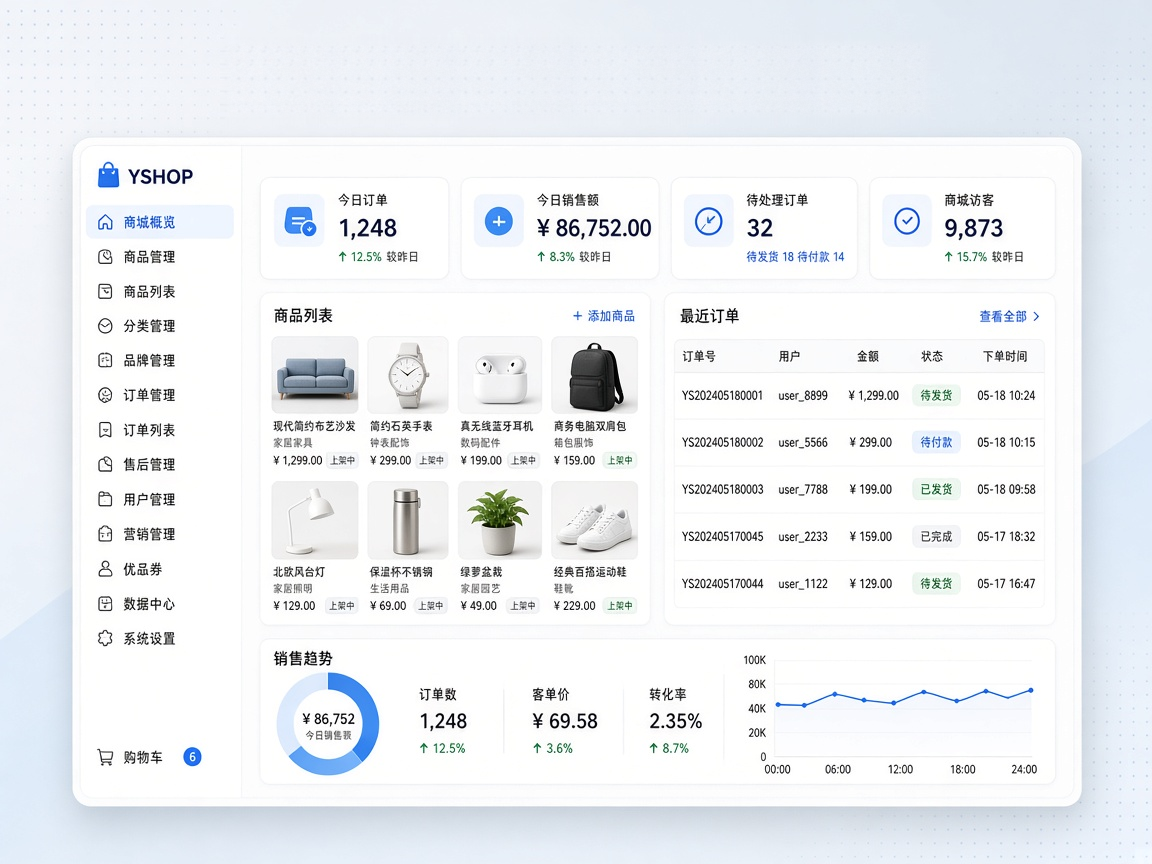The width and height of the screenshot is (1152, 864).
Task: Open the white sneakers product thumbnail
Action: coord(594,520)
